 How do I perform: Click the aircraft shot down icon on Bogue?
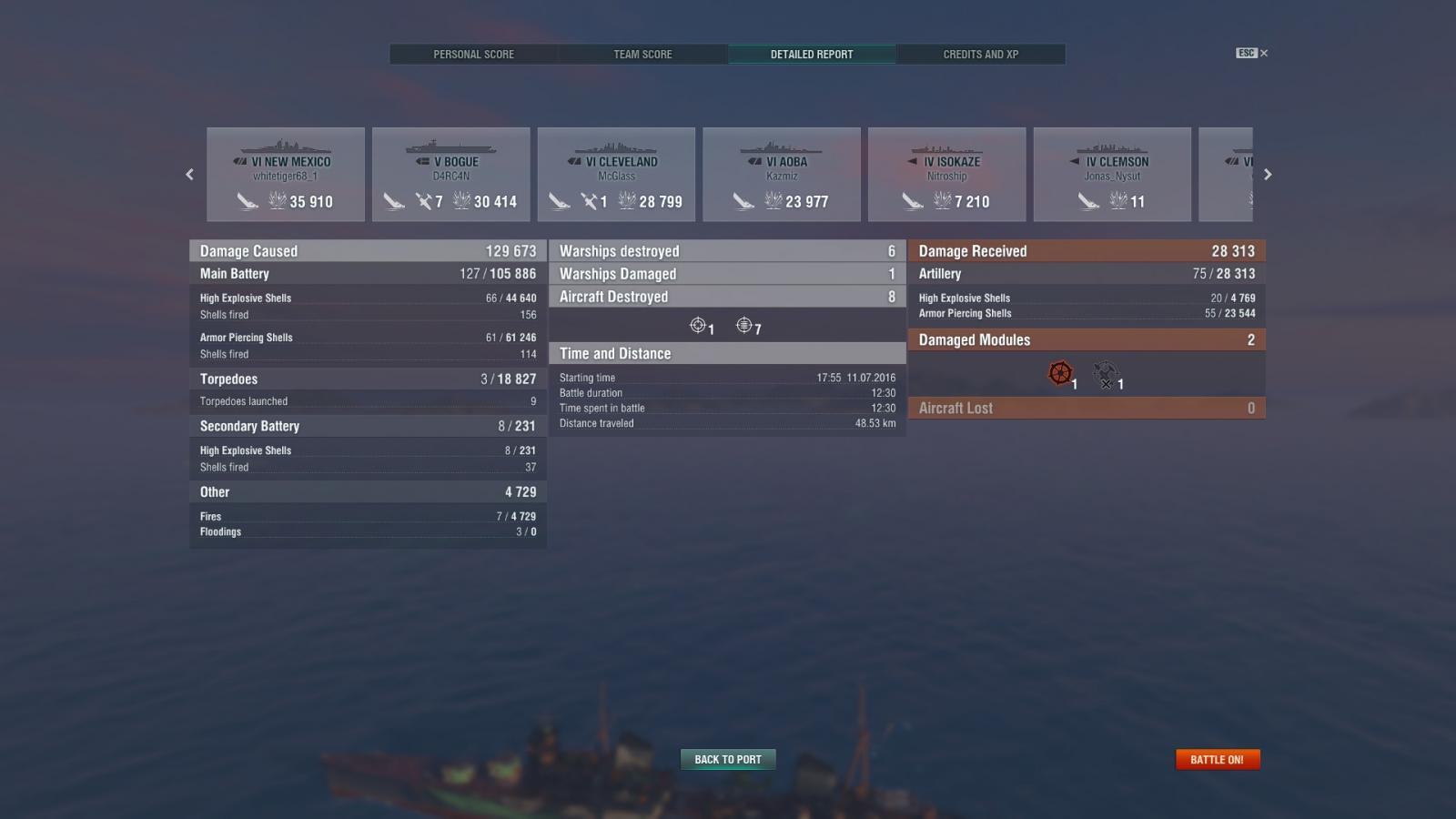pos(424,201)
